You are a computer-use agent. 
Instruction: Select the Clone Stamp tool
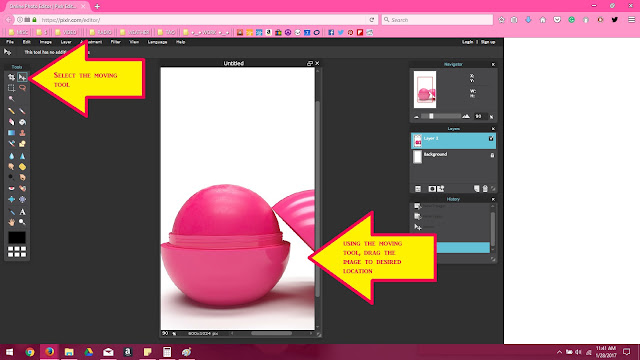tap(22, 133)
